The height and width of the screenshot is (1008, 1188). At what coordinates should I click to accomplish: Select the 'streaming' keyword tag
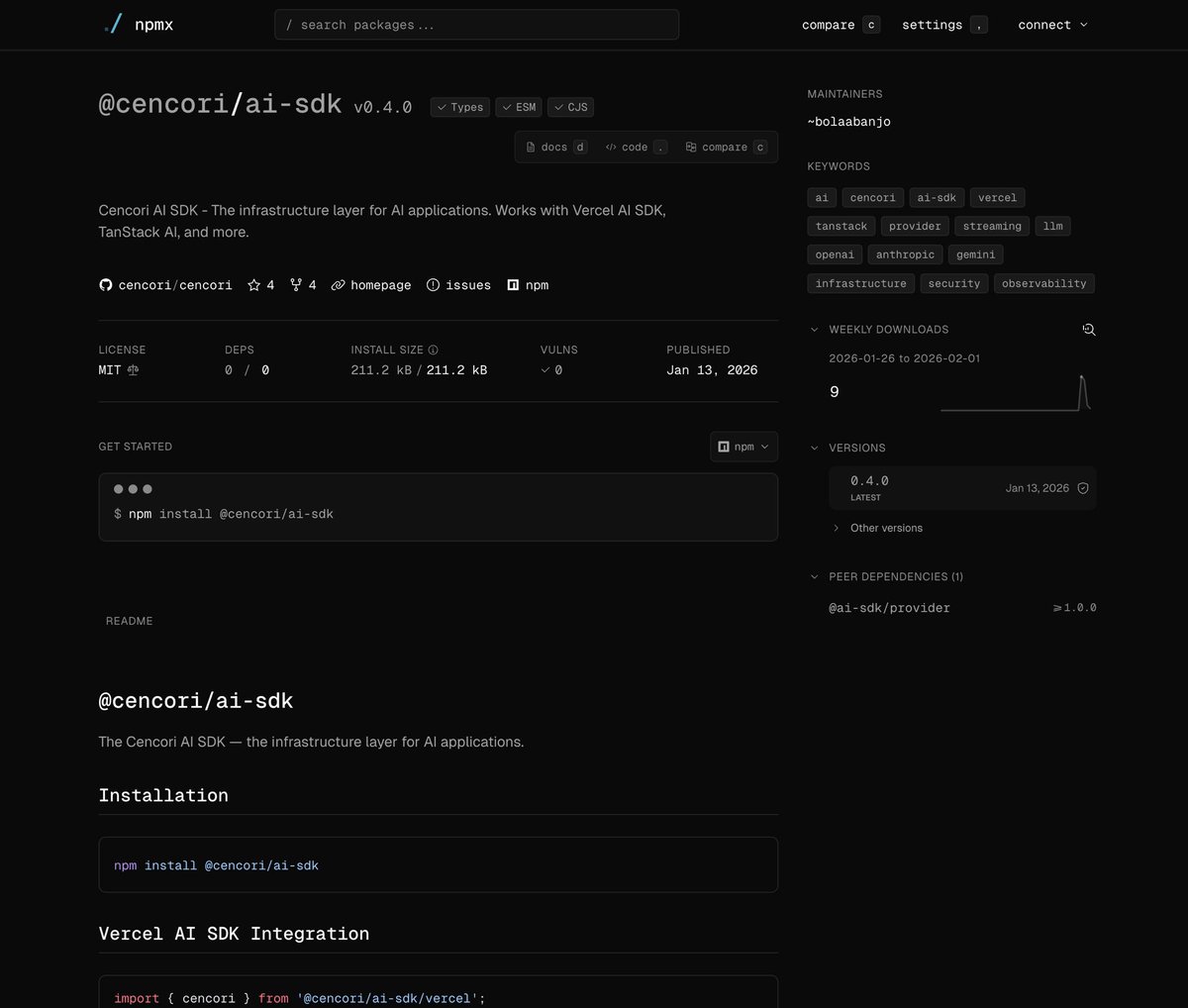click(x=992, y=227)
